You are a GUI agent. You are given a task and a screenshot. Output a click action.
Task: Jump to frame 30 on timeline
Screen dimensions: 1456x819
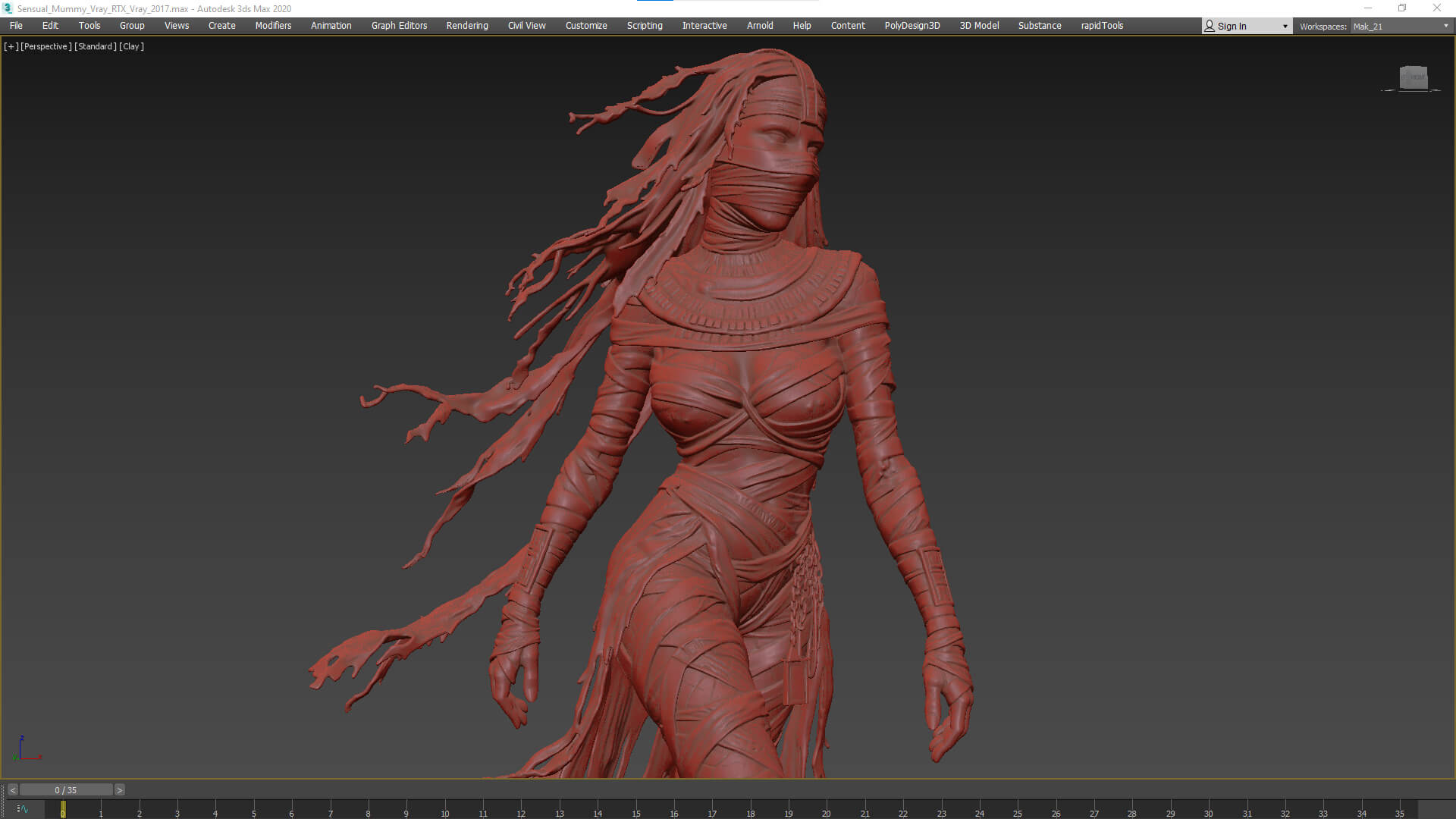1209,814
